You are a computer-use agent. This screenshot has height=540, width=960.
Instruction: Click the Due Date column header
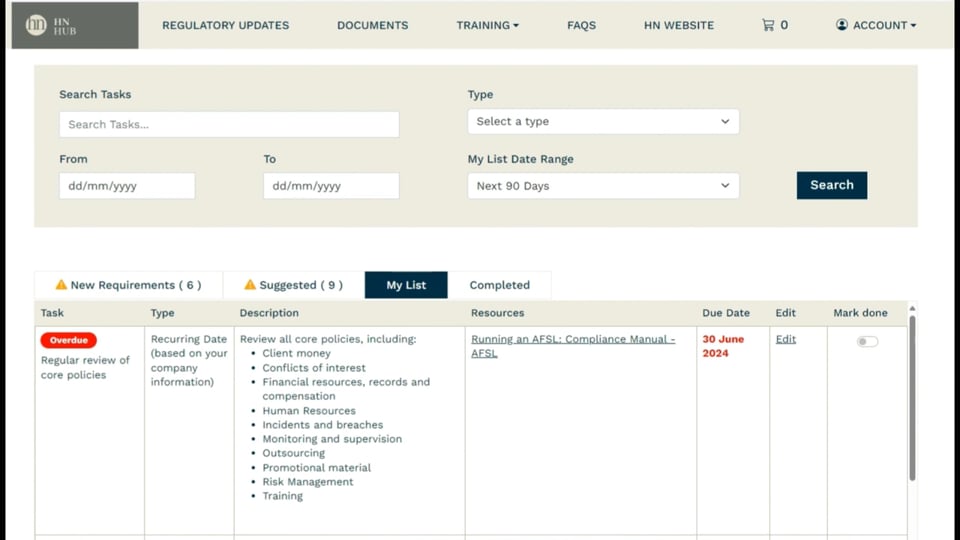tap(726, 313)
